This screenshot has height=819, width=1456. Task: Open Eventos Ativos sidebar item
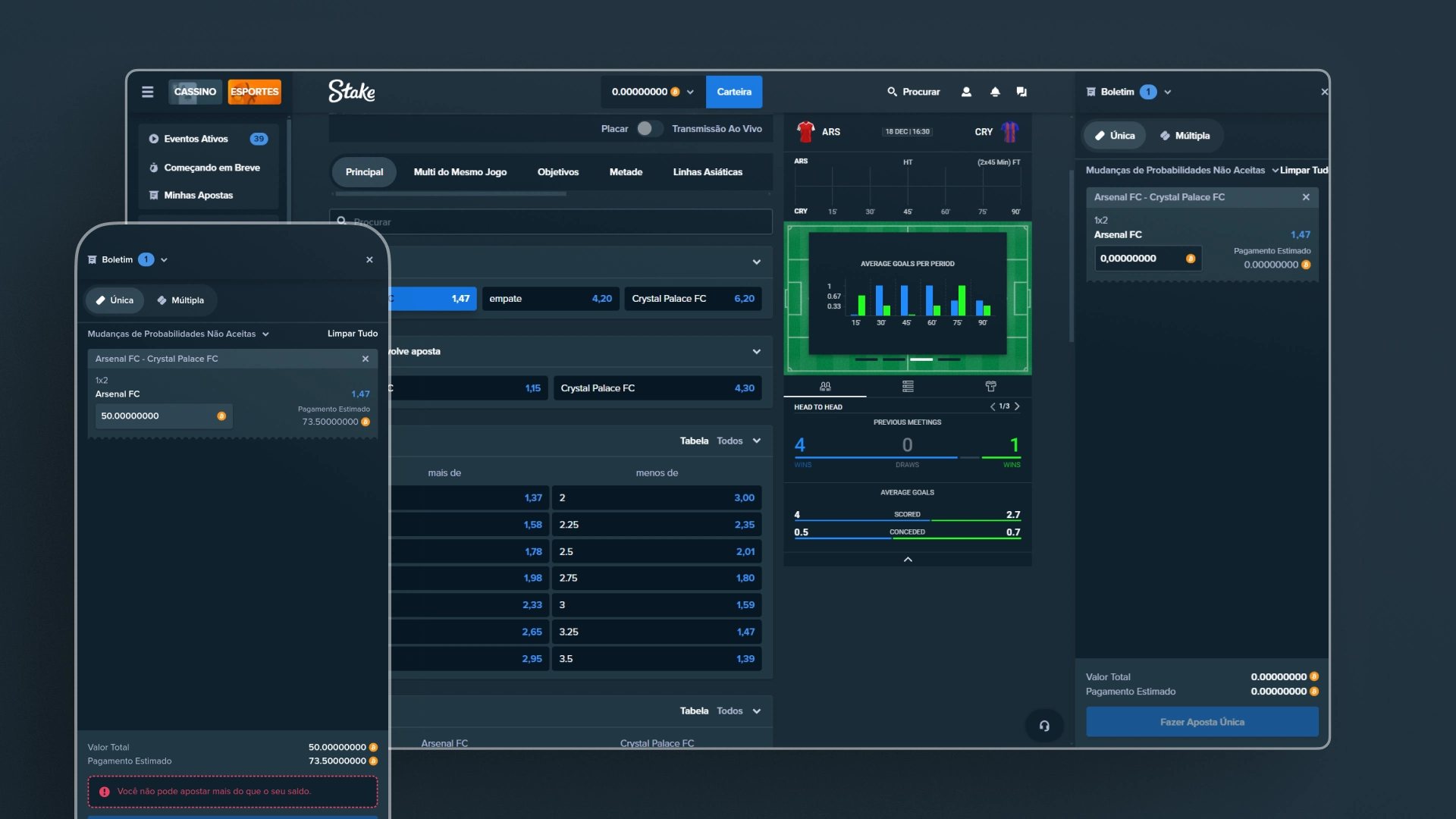pyautogui.click(x=209, y=139)
